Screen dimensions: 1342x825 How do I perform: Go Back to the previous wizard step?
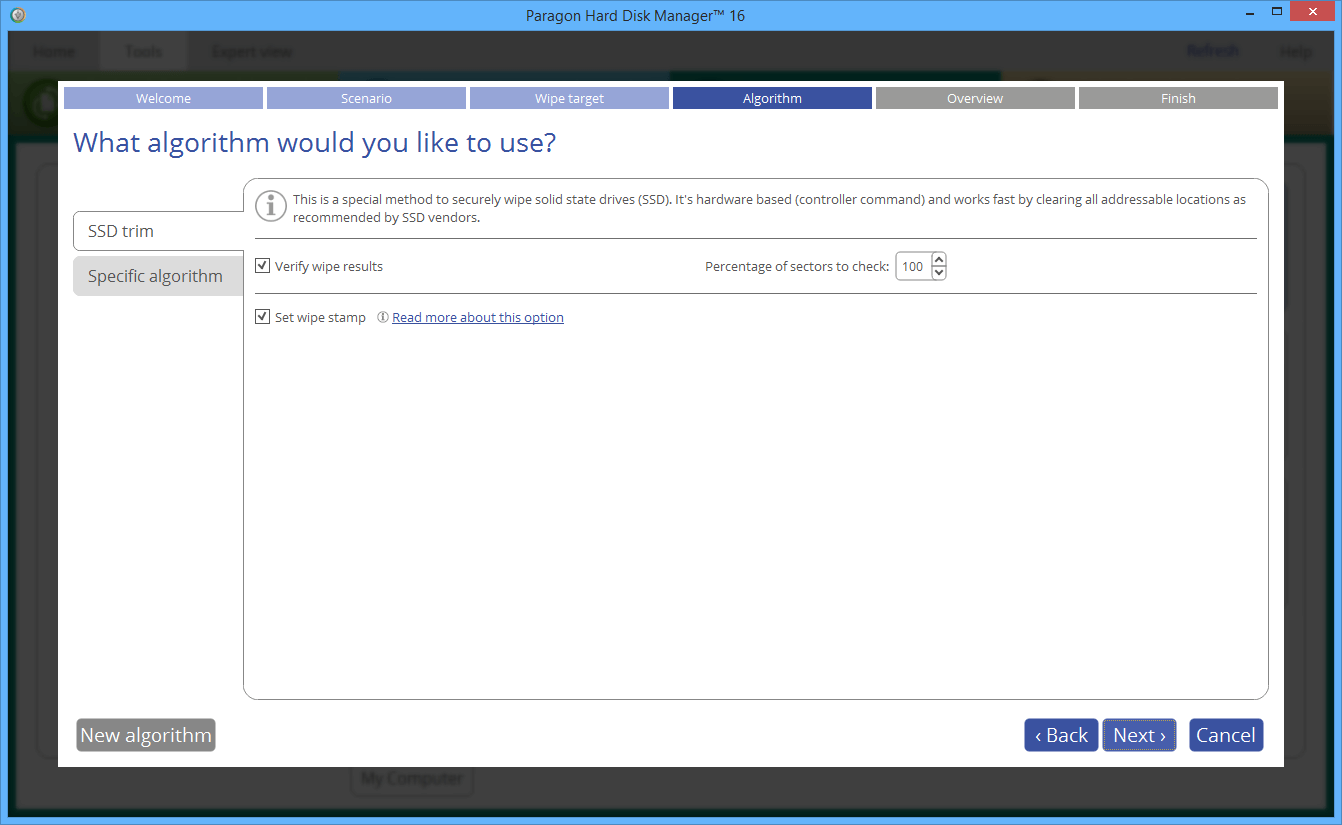[1061, 735]
